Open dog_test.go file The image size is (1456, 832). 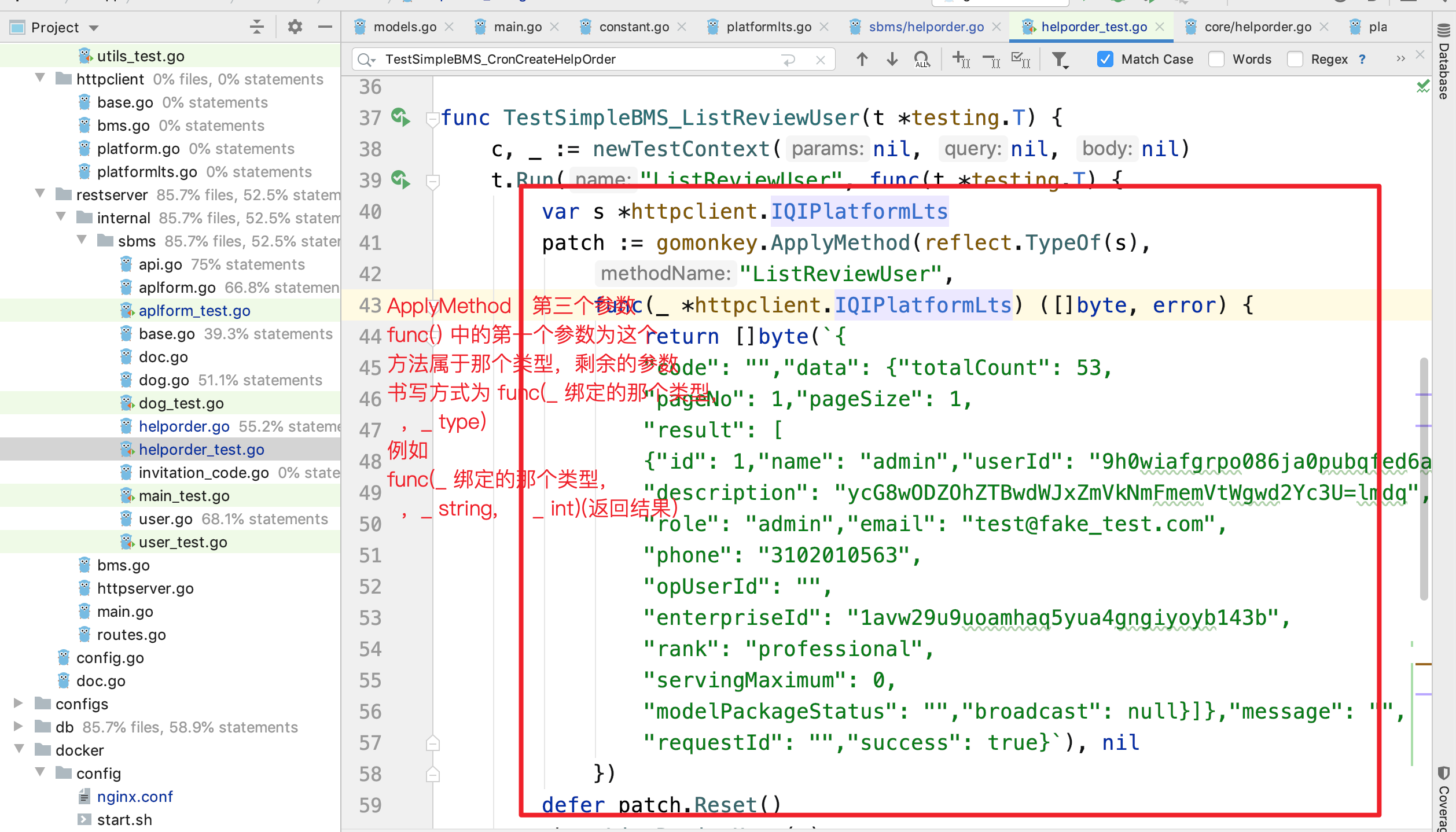point(181,403)
